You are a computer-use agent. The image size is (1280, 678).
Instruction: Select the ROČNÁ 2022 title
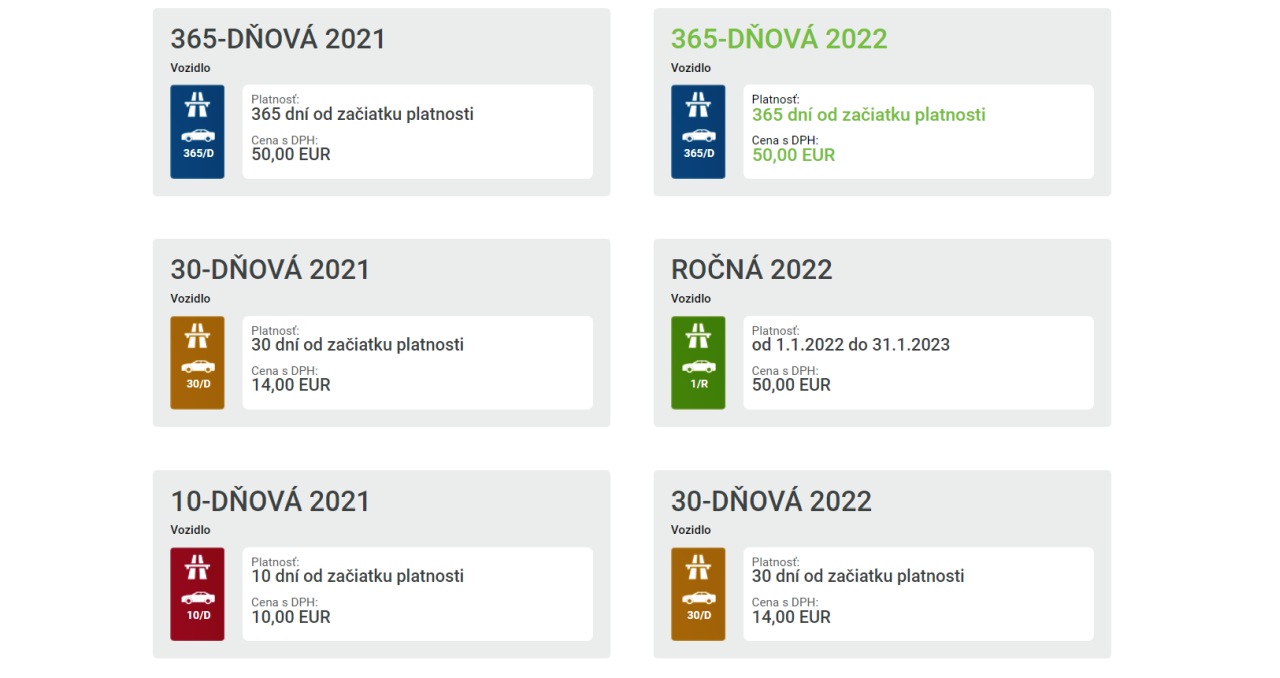(752, 270)
